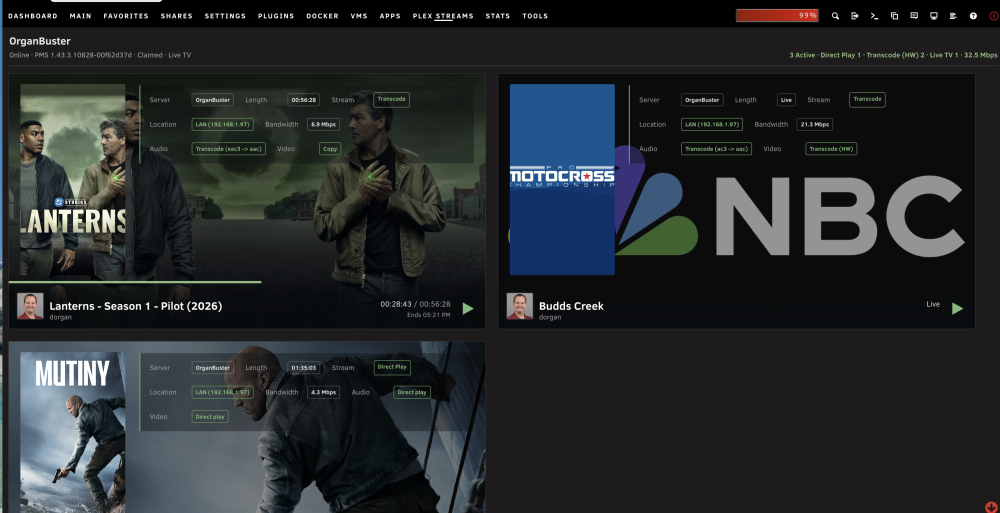The width and height of the screenshot is (1000, 513).
Task: Open the feedback speech bubble icon
Action: pyautogui.click(x=914, y=16)
